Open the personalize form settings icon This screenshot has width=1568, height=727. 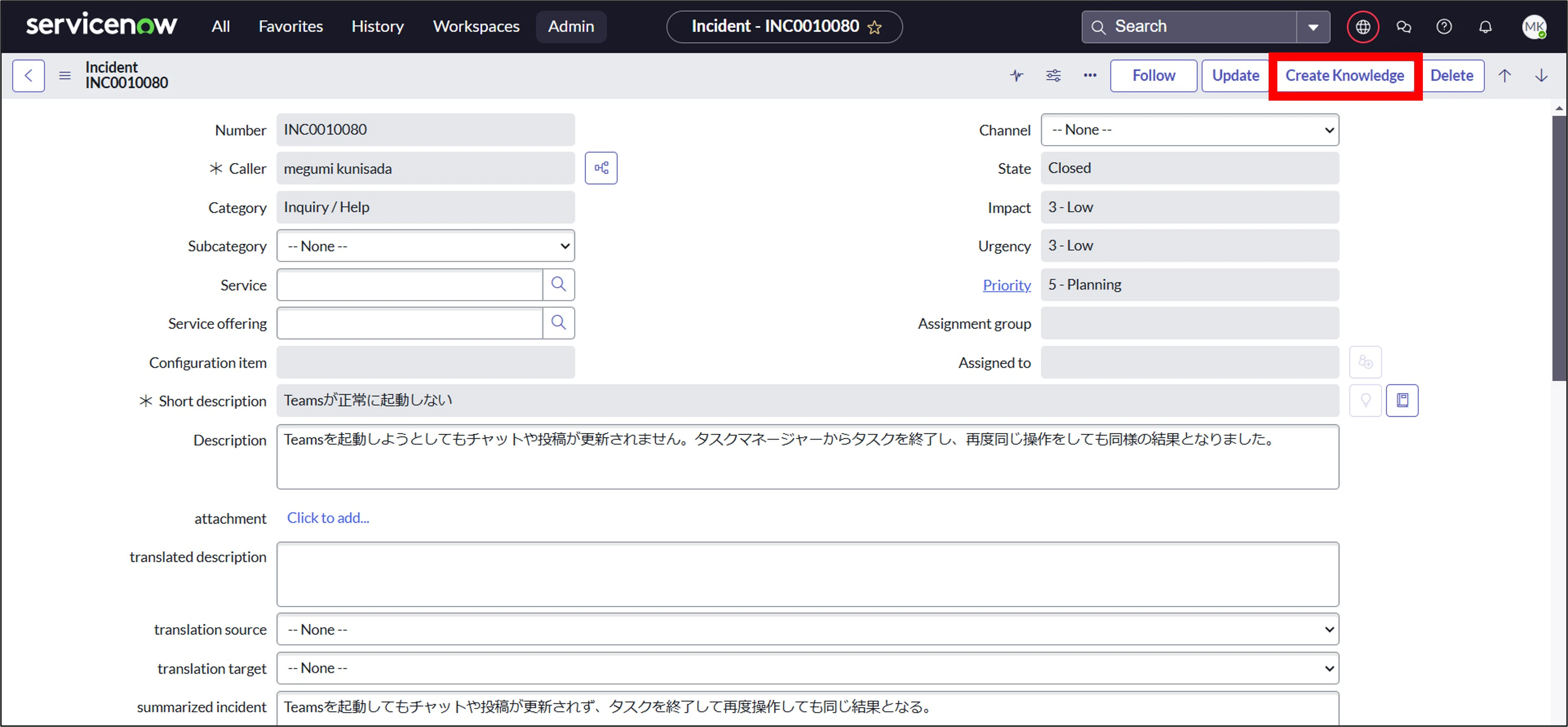(1053, 76)
